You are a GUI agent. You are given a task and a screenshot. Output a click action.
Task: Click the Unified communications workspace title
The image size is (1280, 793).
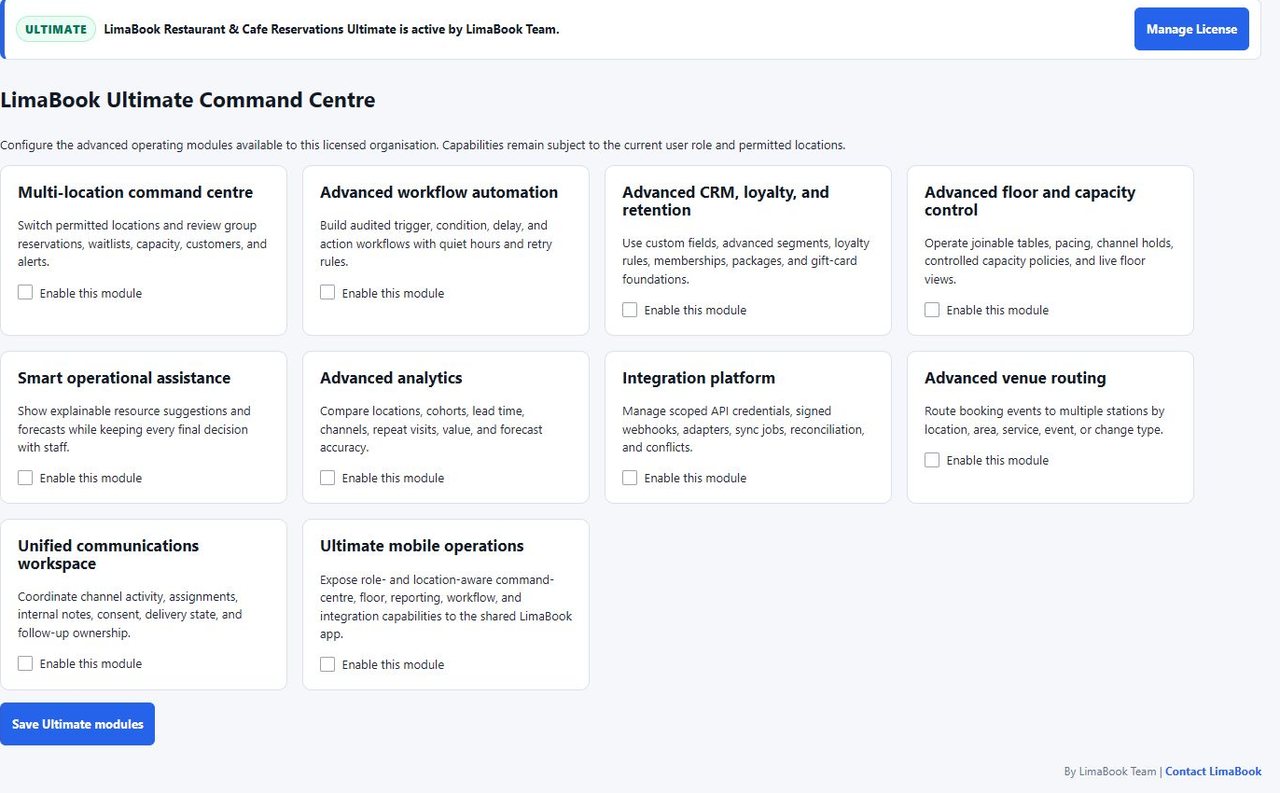[x=108, y=555]
